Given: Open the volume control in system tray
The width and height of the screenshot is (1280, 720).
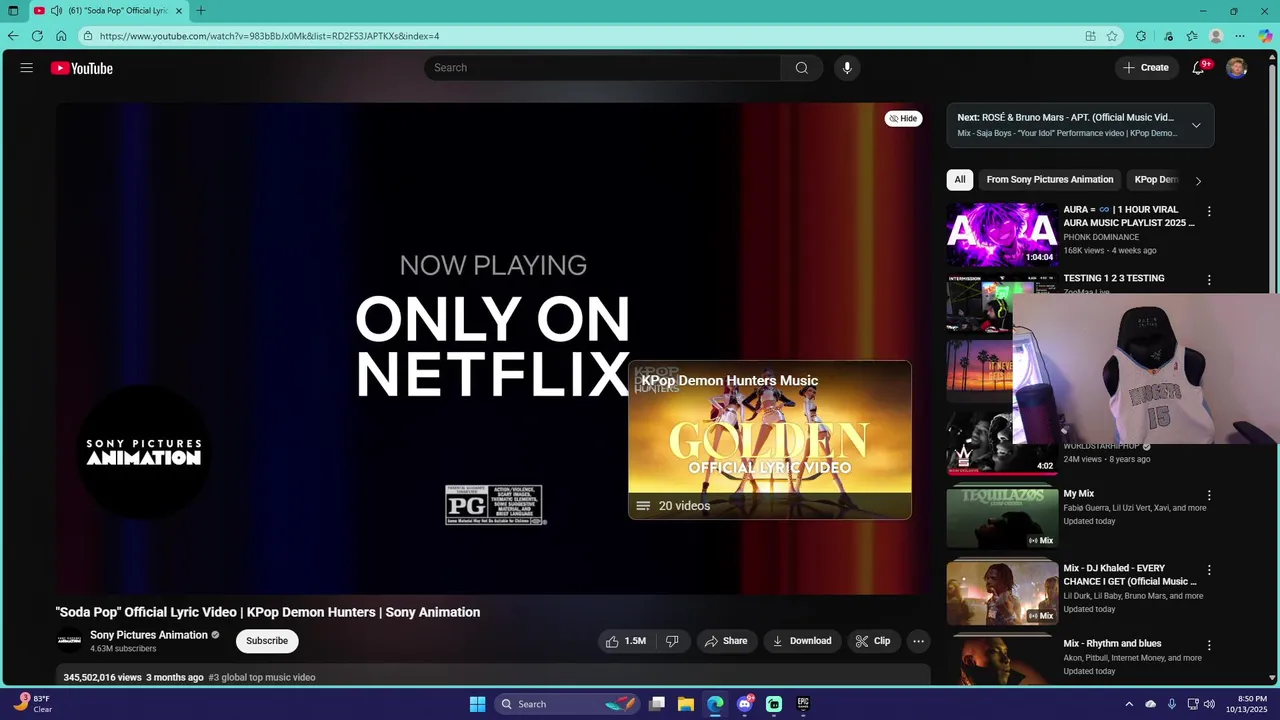Looking at the screenshot, I should coord(1209,704).
